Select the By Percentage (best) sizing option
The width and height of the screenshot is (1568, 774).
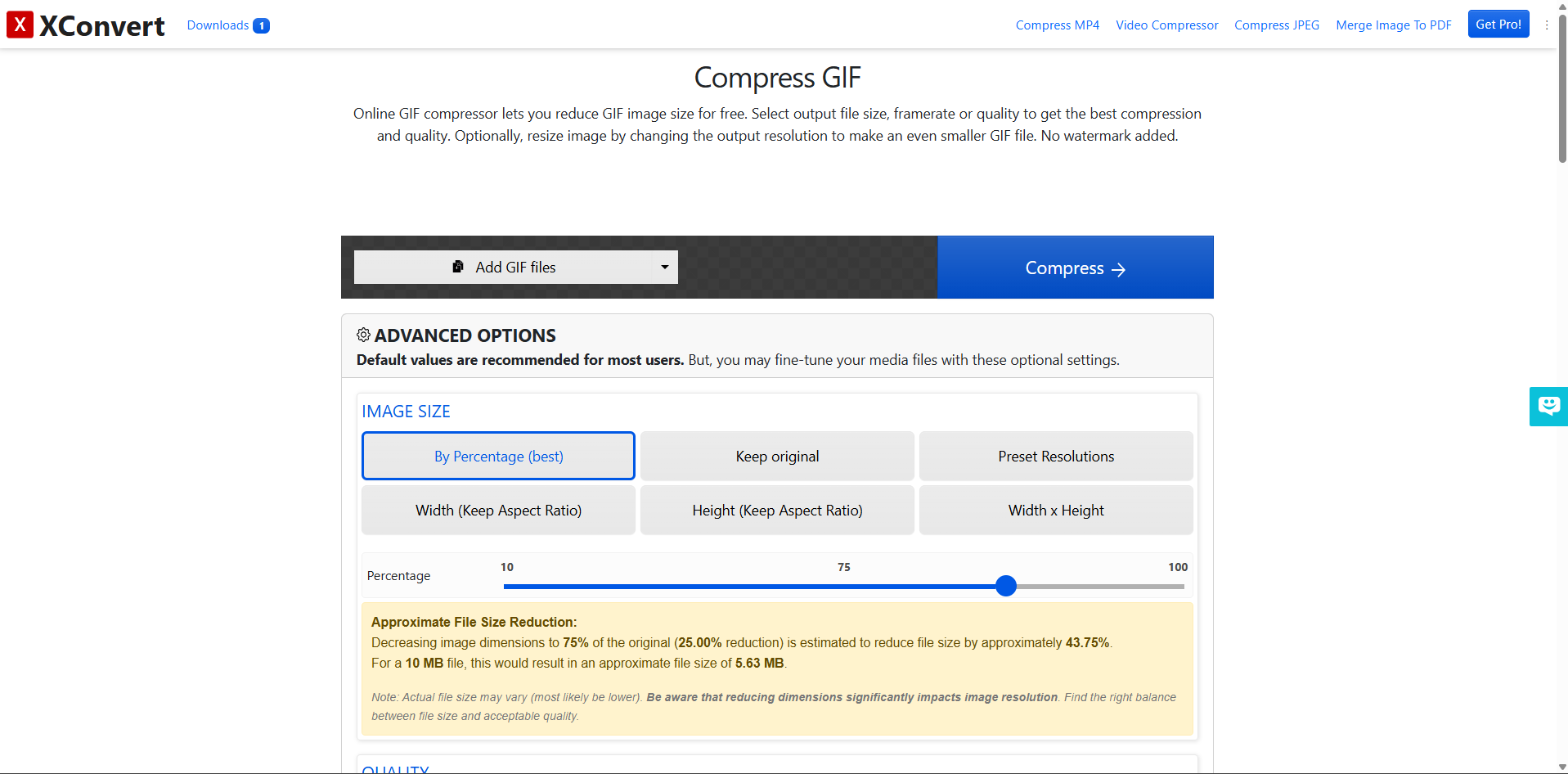click(498, 456)
